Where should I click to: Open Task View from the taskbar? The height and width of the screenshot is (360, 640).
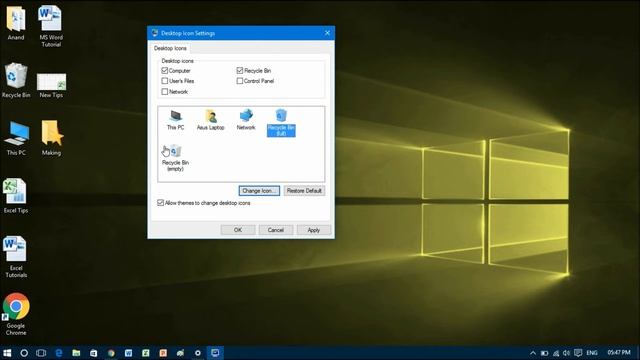tap(41, 353)
